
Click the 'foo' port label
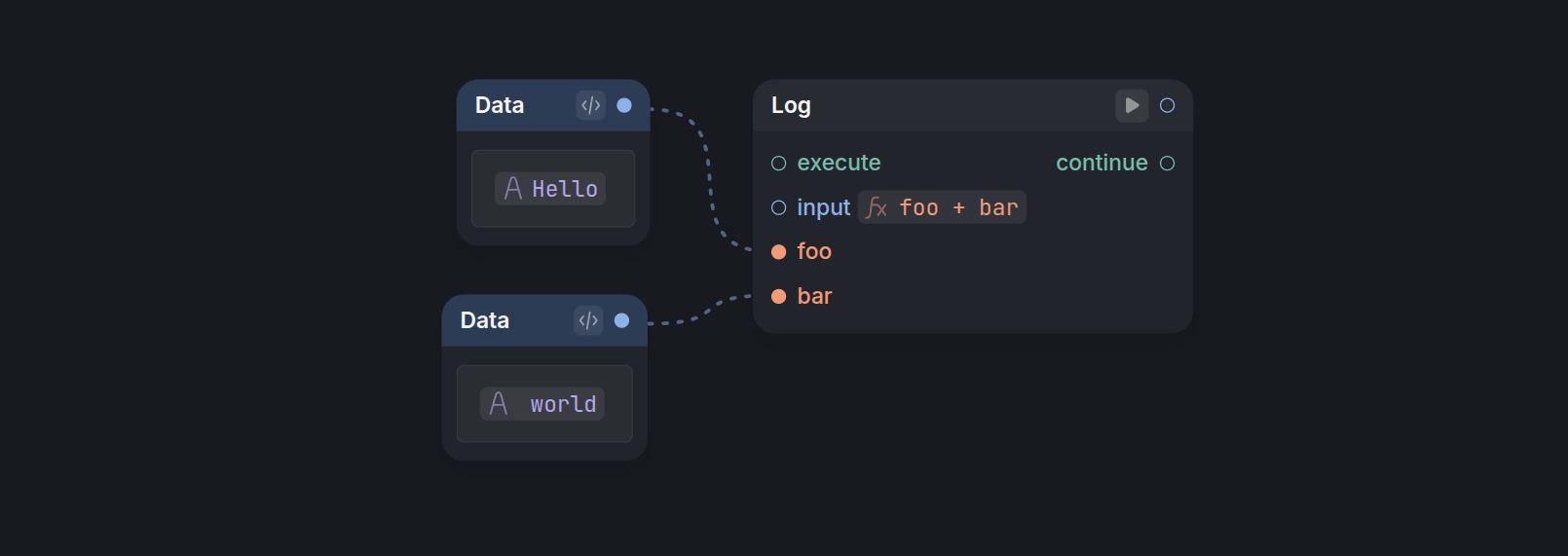pyautogui.click(x=814, y=252)
